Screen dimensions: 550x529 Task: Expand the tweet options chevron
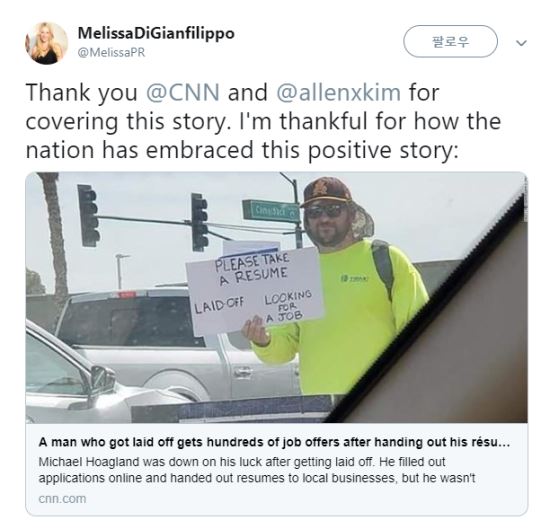pos(521,43)
